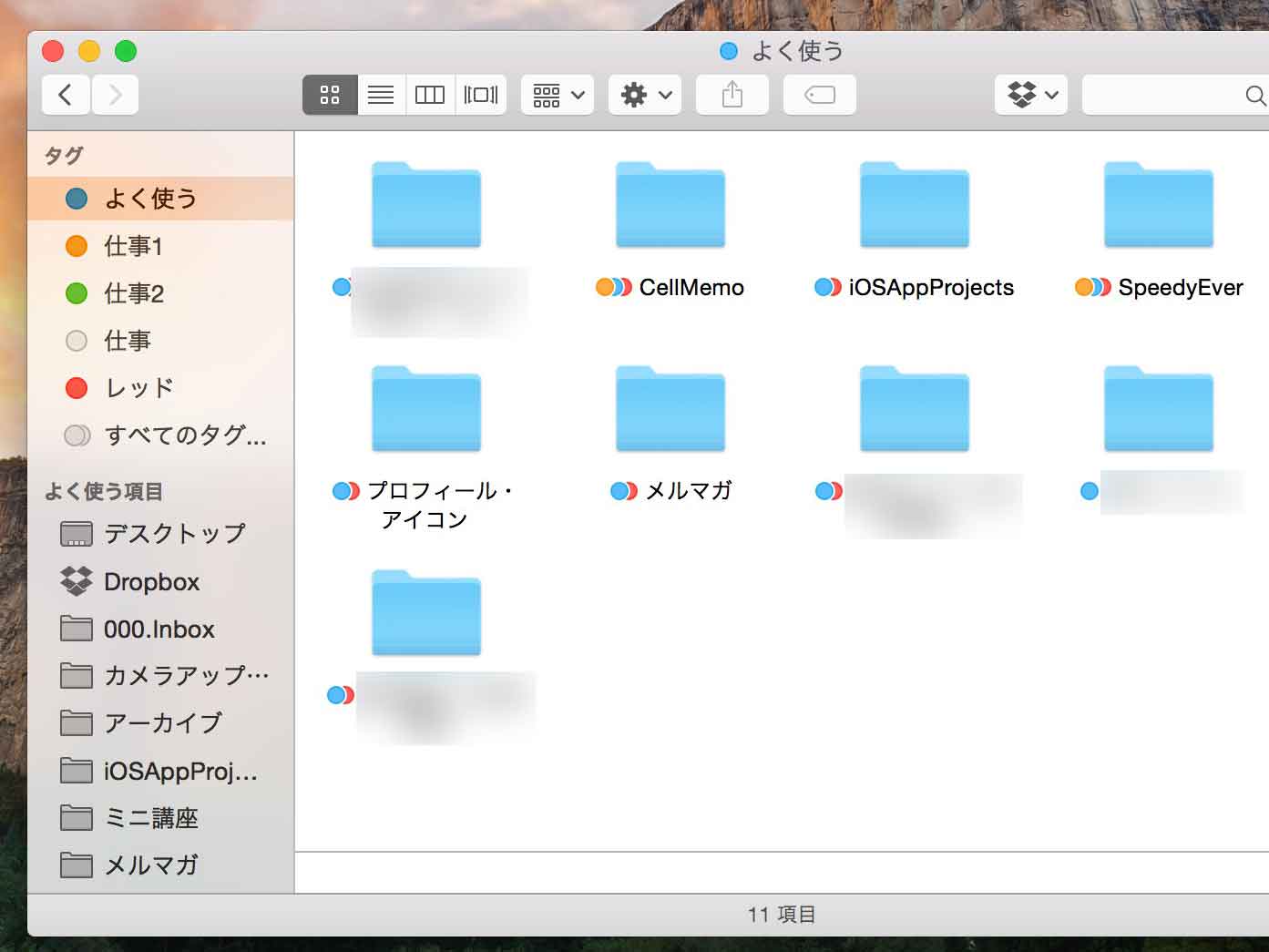The image size is (1269, 952).
Task: Click the window title よく使う
Action: point(797,51)
